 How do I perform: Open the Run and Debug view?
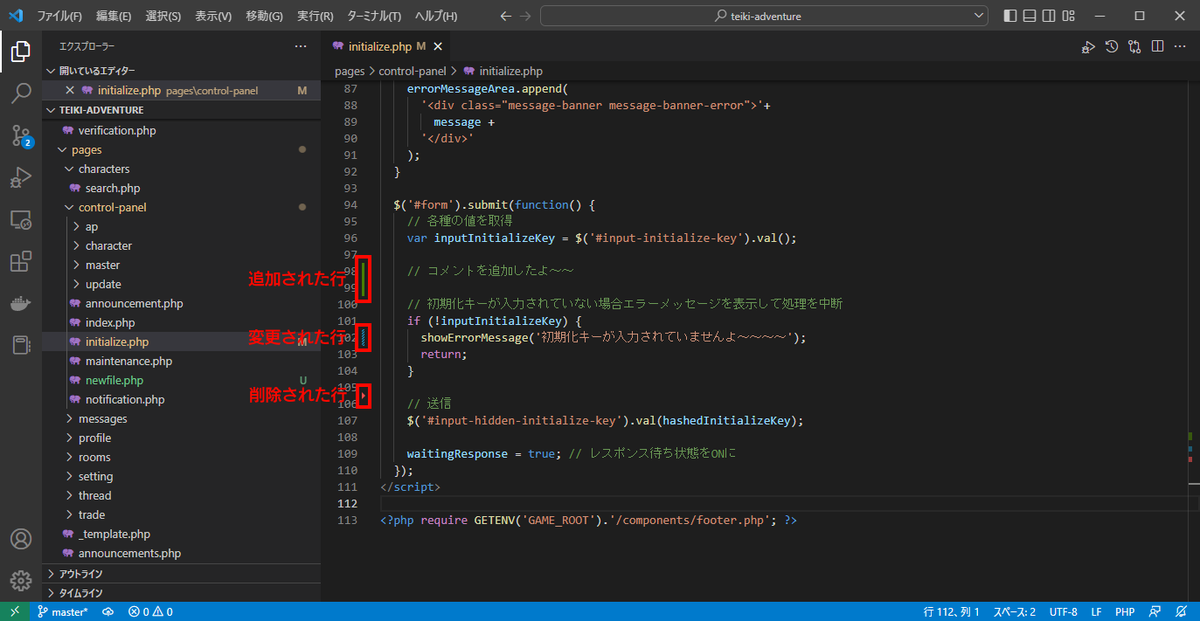20,178
